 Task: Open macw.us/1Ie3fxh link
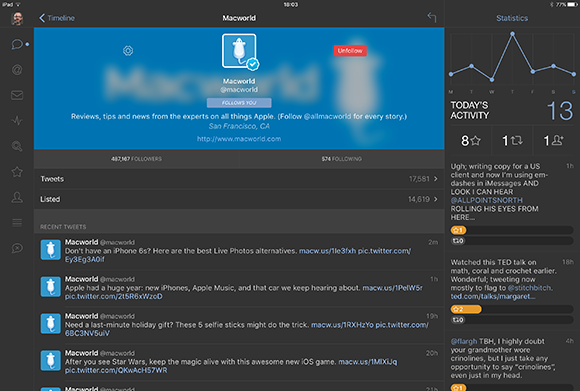tap(327, 251)
